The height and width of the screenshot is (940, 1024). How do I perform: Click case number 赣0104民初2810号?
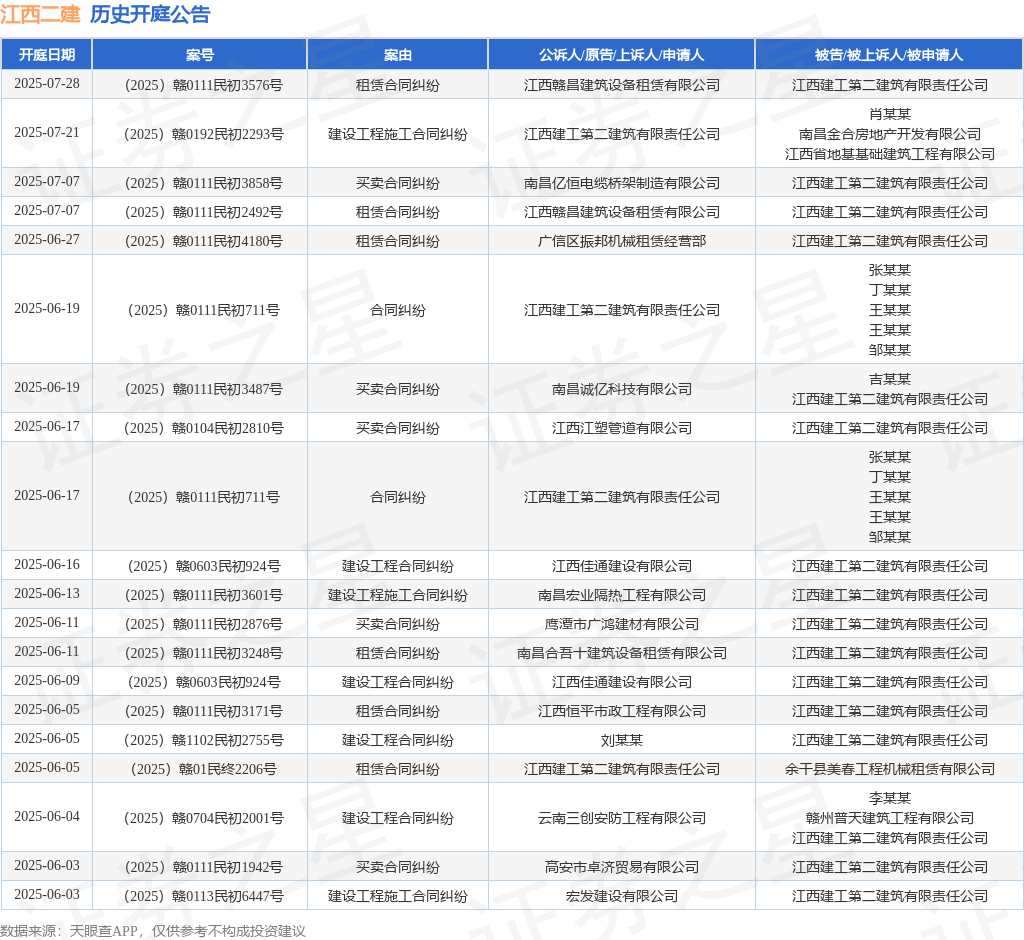click(x=204, y=428)
